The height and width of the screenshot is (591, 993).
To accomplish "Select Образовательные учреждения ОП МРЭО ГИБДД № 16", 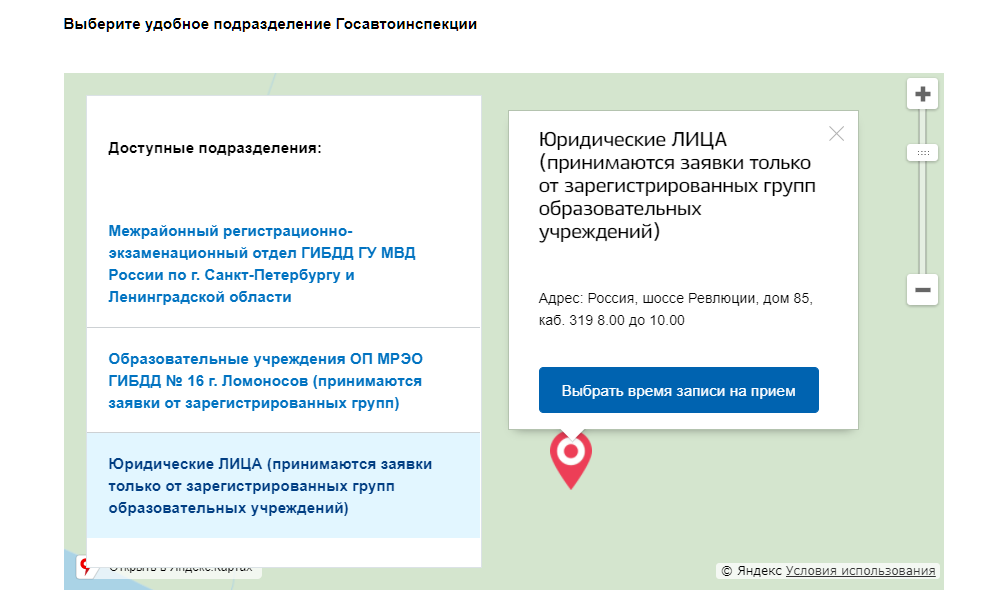I will [265, 381].
